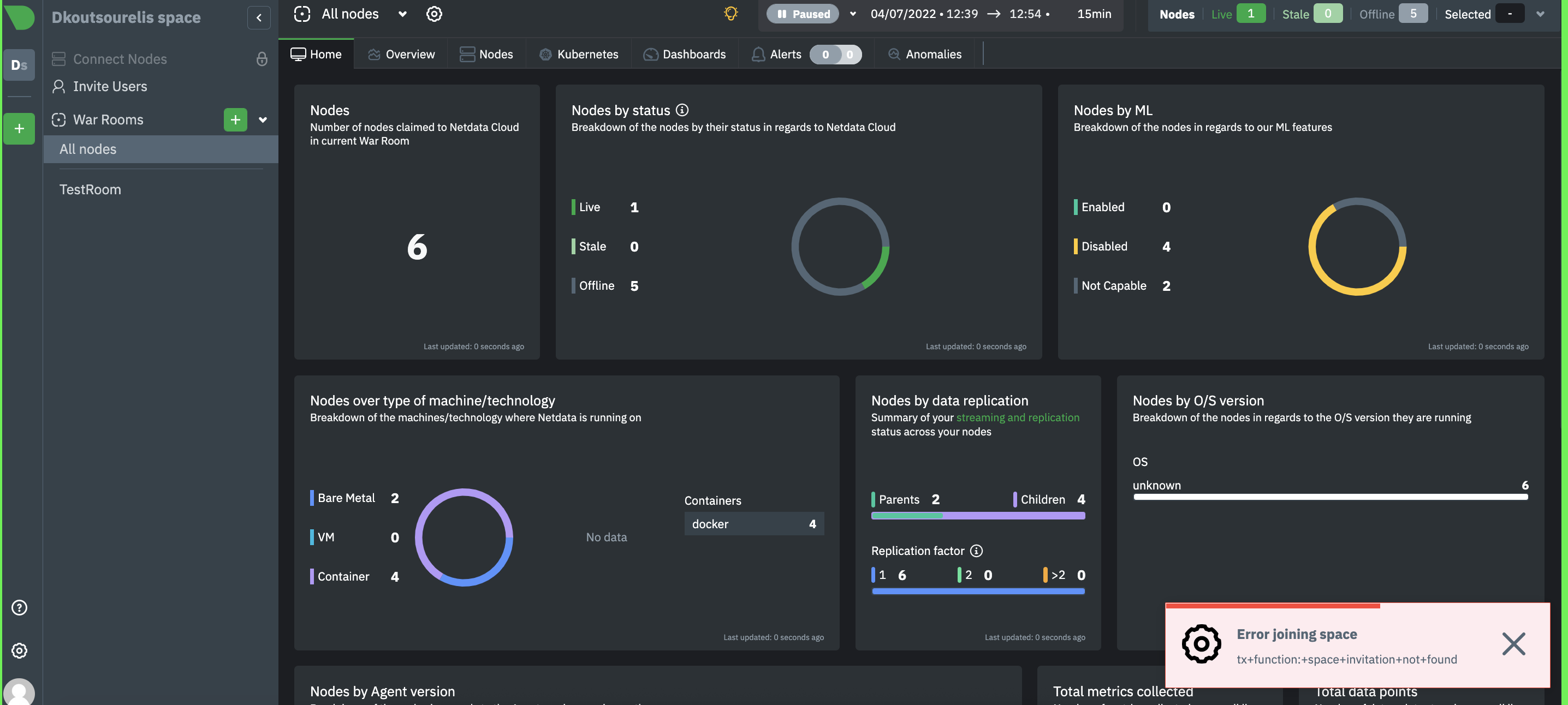Image resolution: width=1568 pixels, height=705 pixels.
Task: Click Invite Users in the sidebar
Action: click(110, 86)
